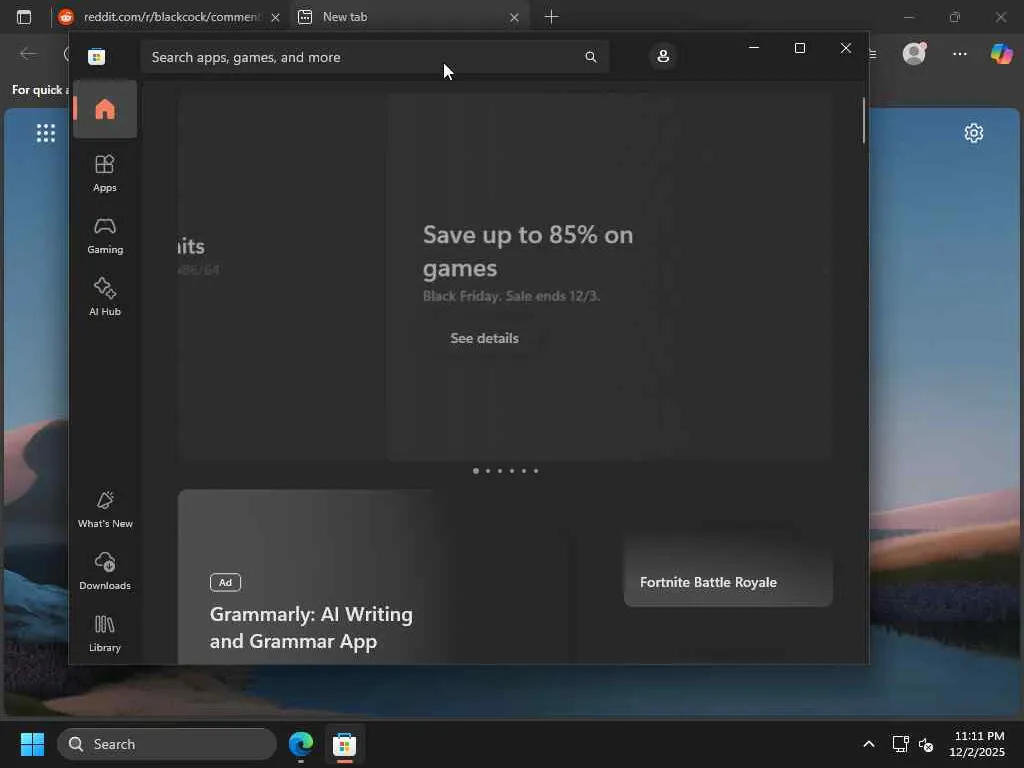The image size is (1024, 768).
Task: Close the reddit.com browser tab
Action: click(276, 18)
